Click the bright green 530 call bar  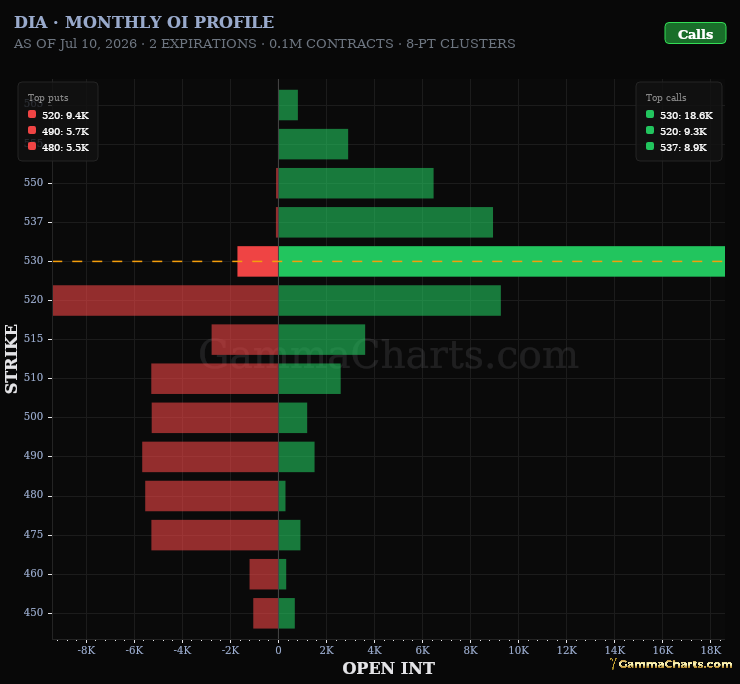(x=502, y=261)
